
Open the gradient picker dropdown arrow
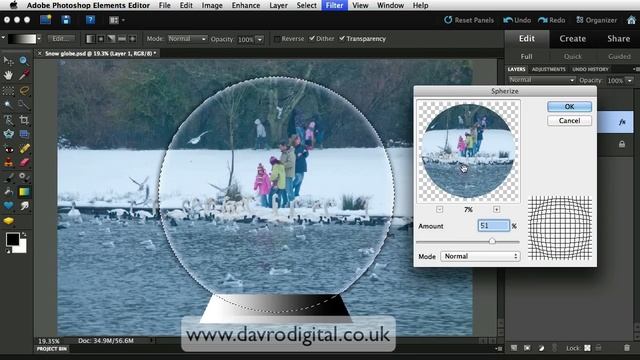click(39, 39)
